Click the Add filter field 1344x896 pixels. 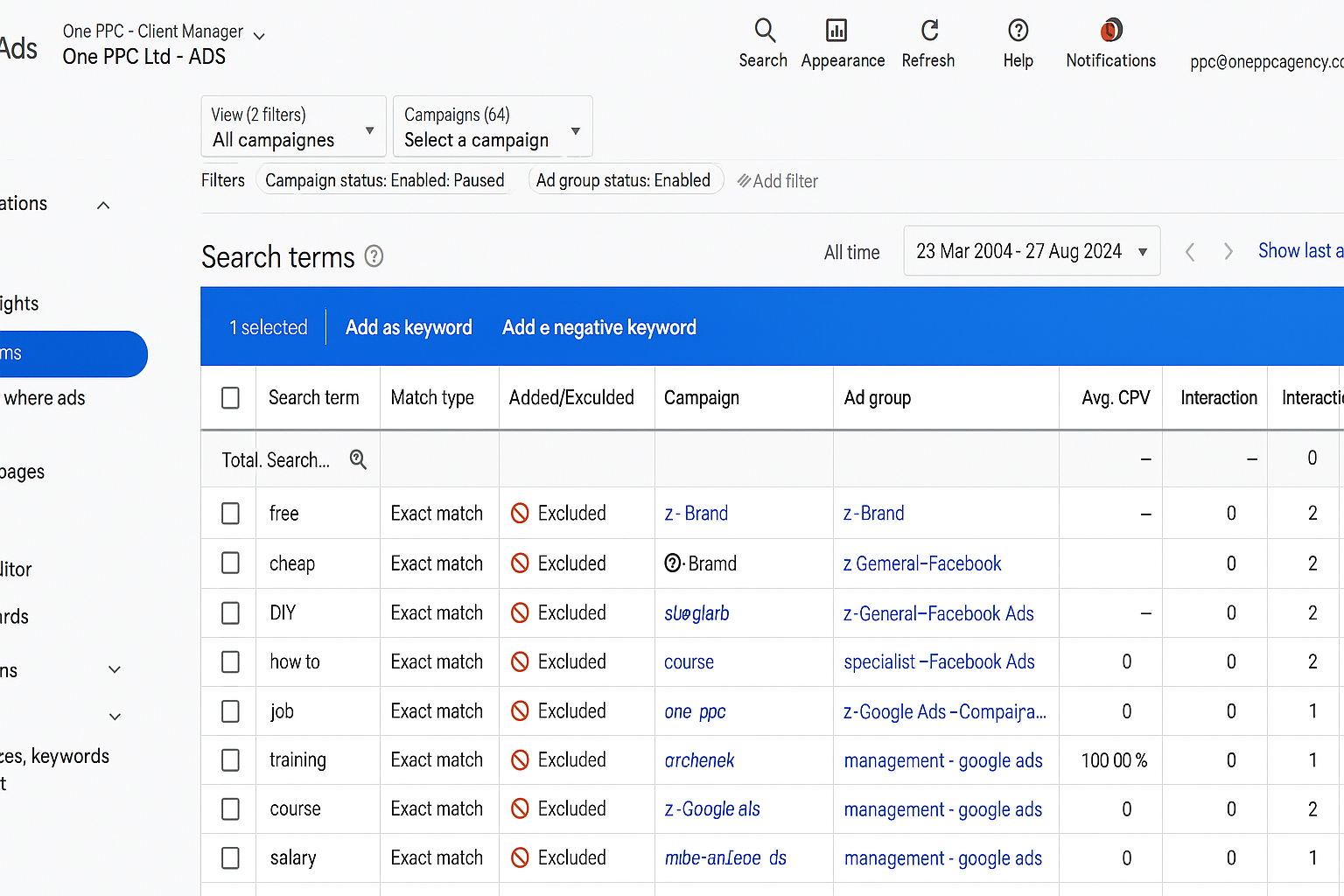[x=778, y=181]
